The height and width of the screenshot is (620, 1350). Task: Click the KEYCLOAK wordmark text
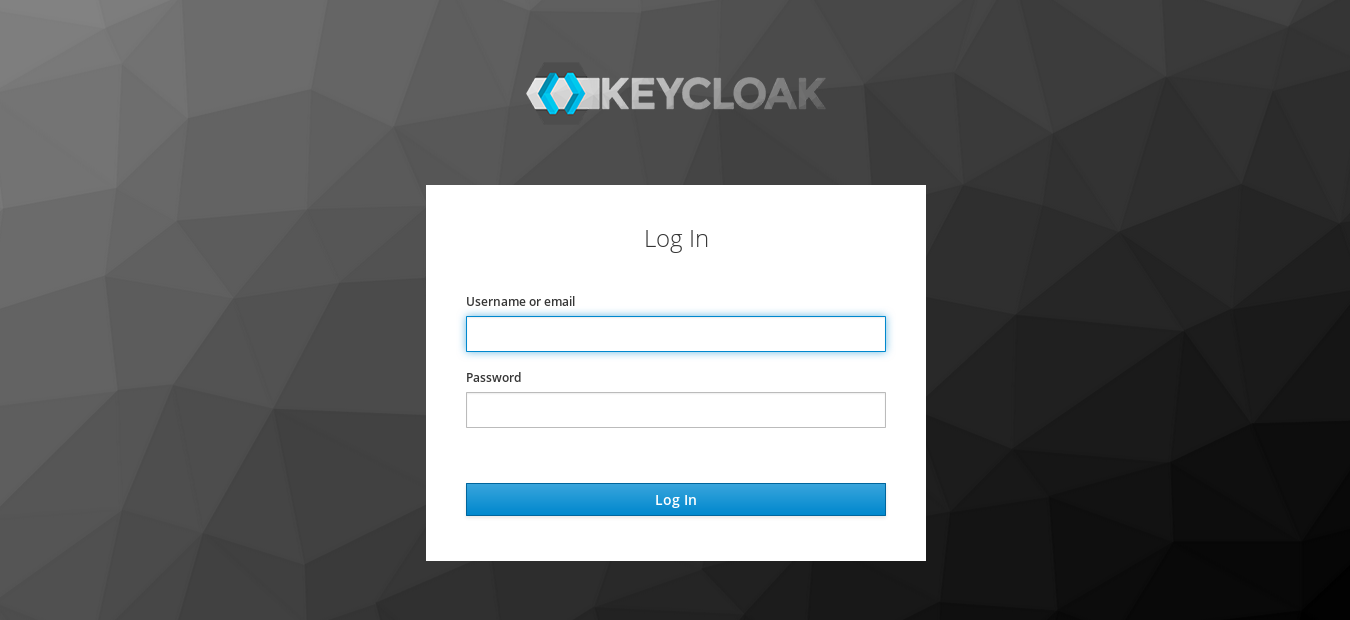(x=713, y=94)
